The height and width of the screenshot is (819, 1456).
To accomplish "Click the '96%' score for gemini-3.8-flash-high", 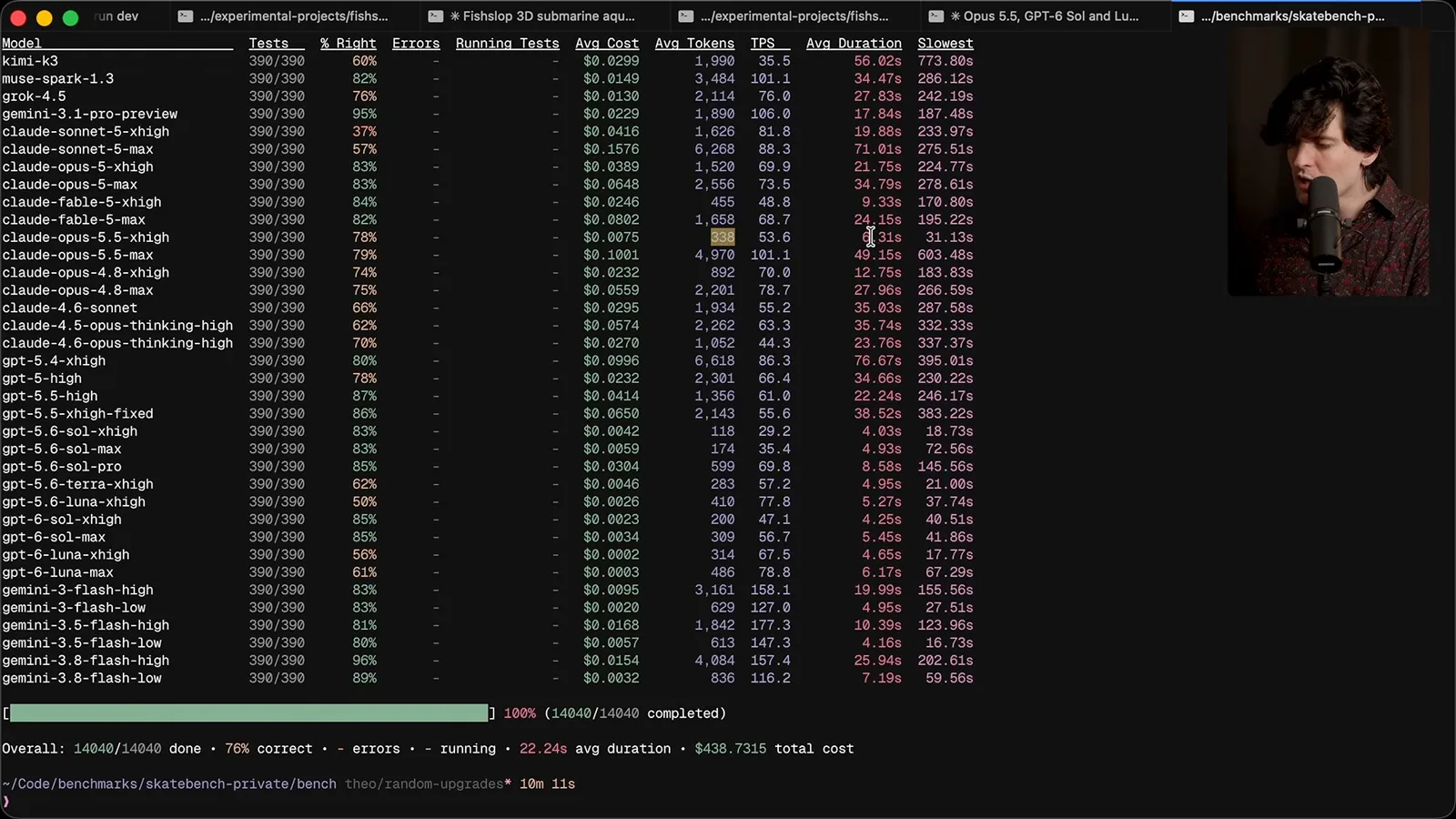I will [365, 661].
